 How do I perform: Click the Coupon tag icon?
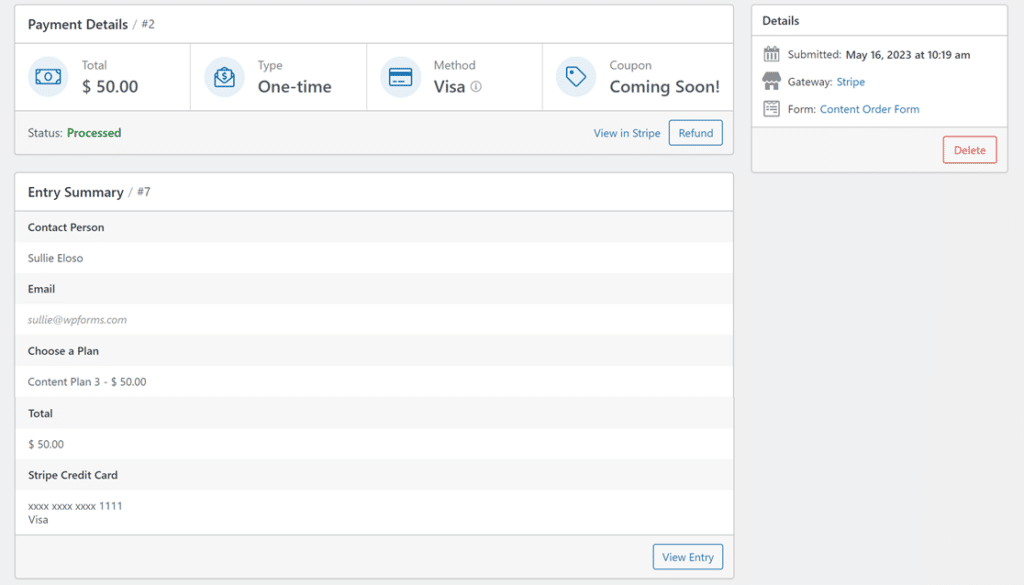(x=575, y=76)
